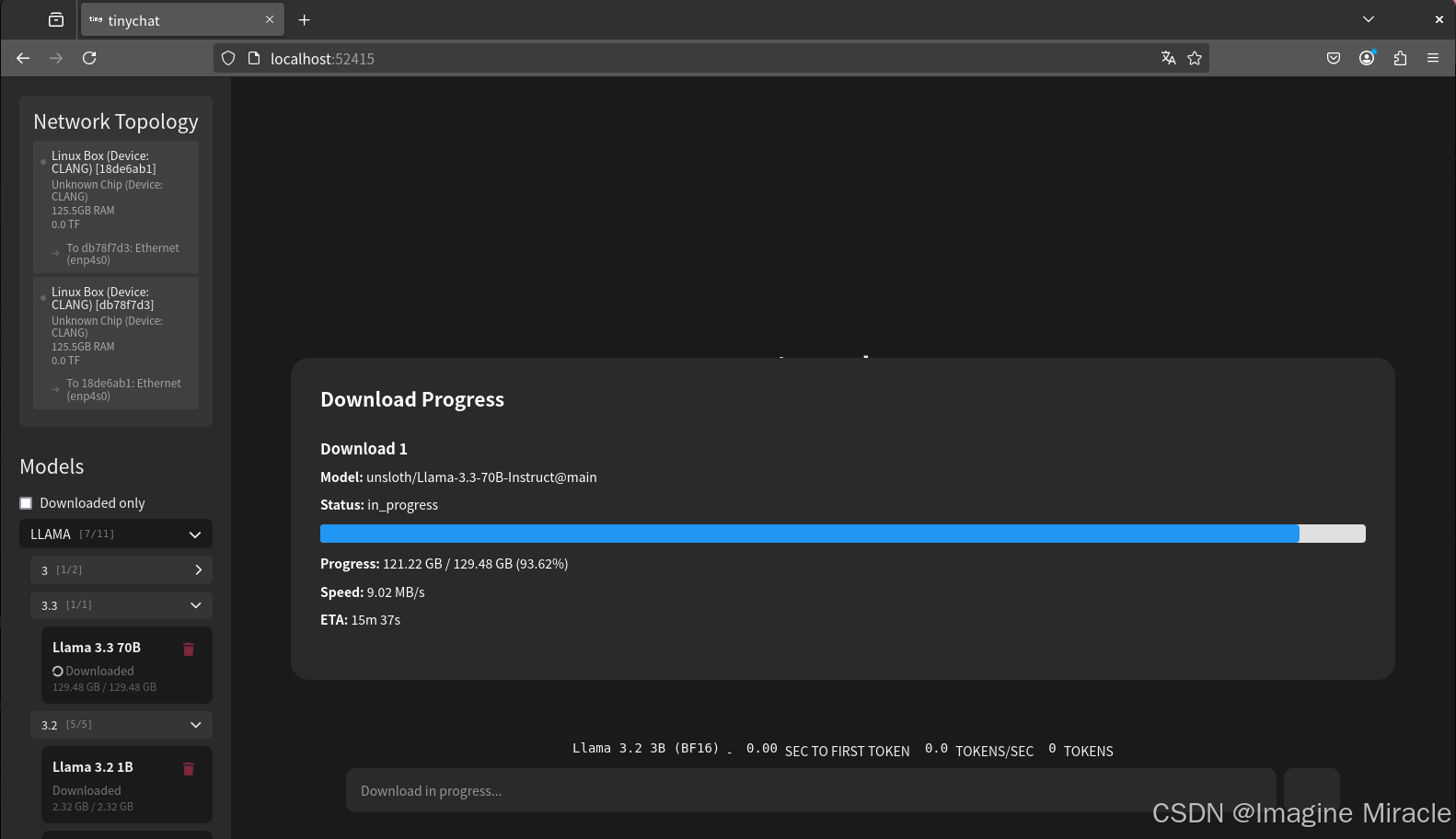Open the recent browsing view icon

click(x=56, y=19)
